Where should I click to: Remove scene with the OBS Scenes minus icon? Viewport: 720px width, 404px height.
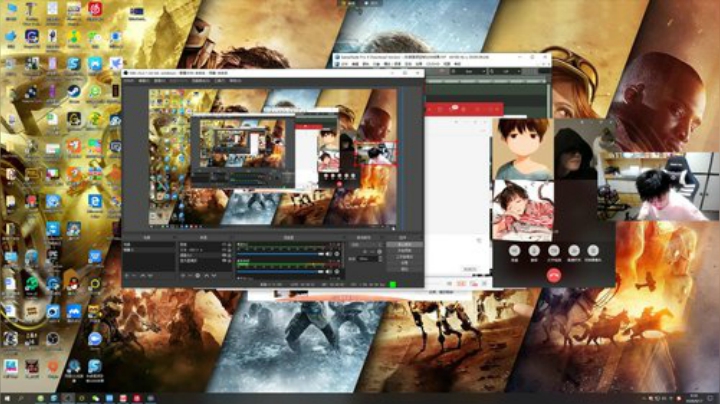[x=135, y=275]
